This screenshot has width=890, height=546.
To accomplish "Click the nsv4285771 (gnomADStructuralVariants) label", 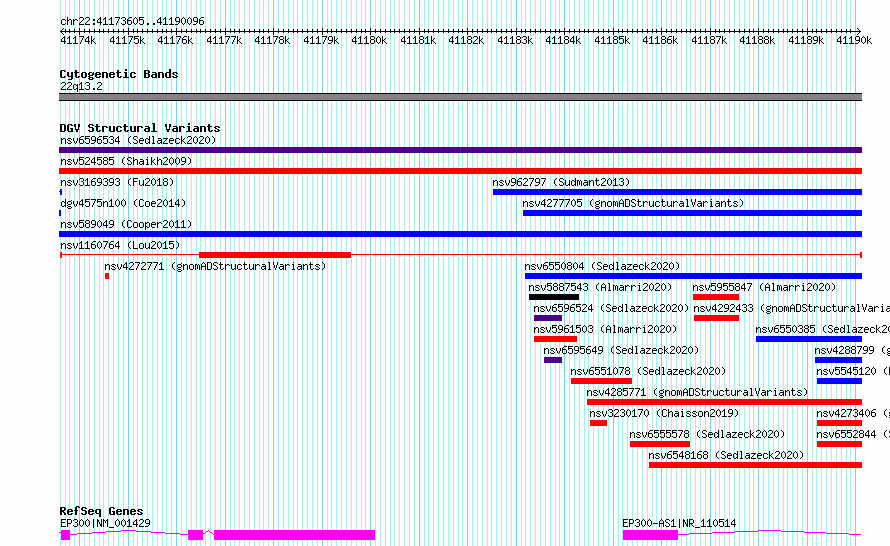I will tap(697, 392).
